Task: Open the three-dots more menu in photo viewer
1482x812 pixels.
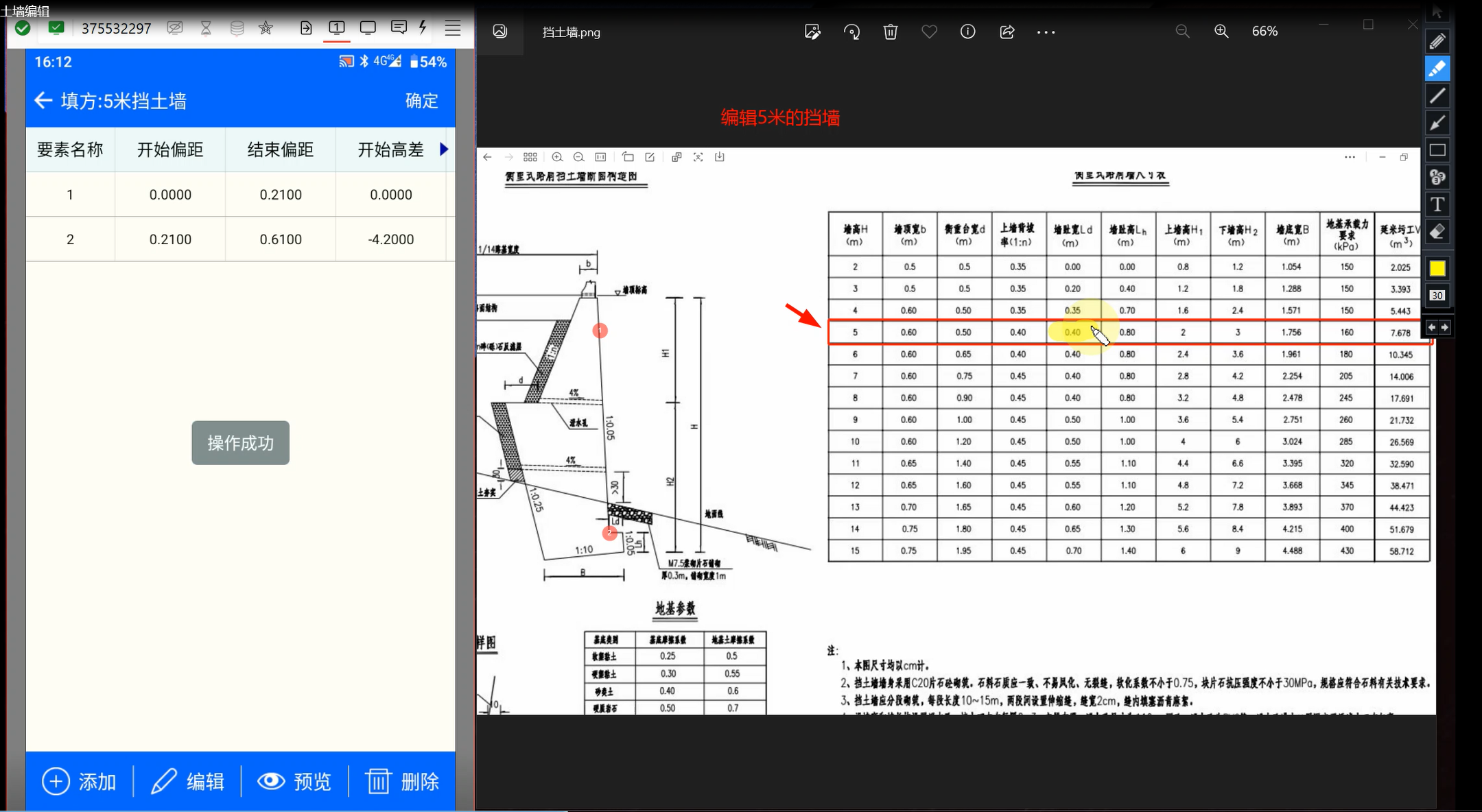Action: [x=1046, y=32]
